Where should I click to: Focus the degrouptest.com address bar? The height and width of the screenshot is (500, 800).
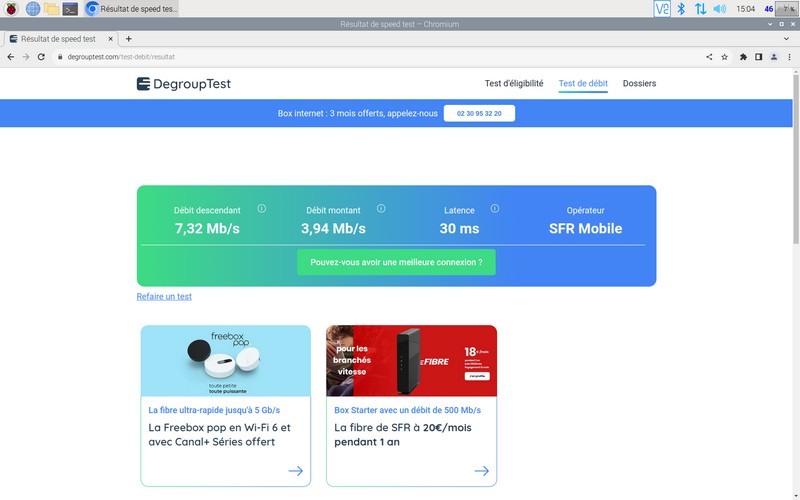point(378,57)
